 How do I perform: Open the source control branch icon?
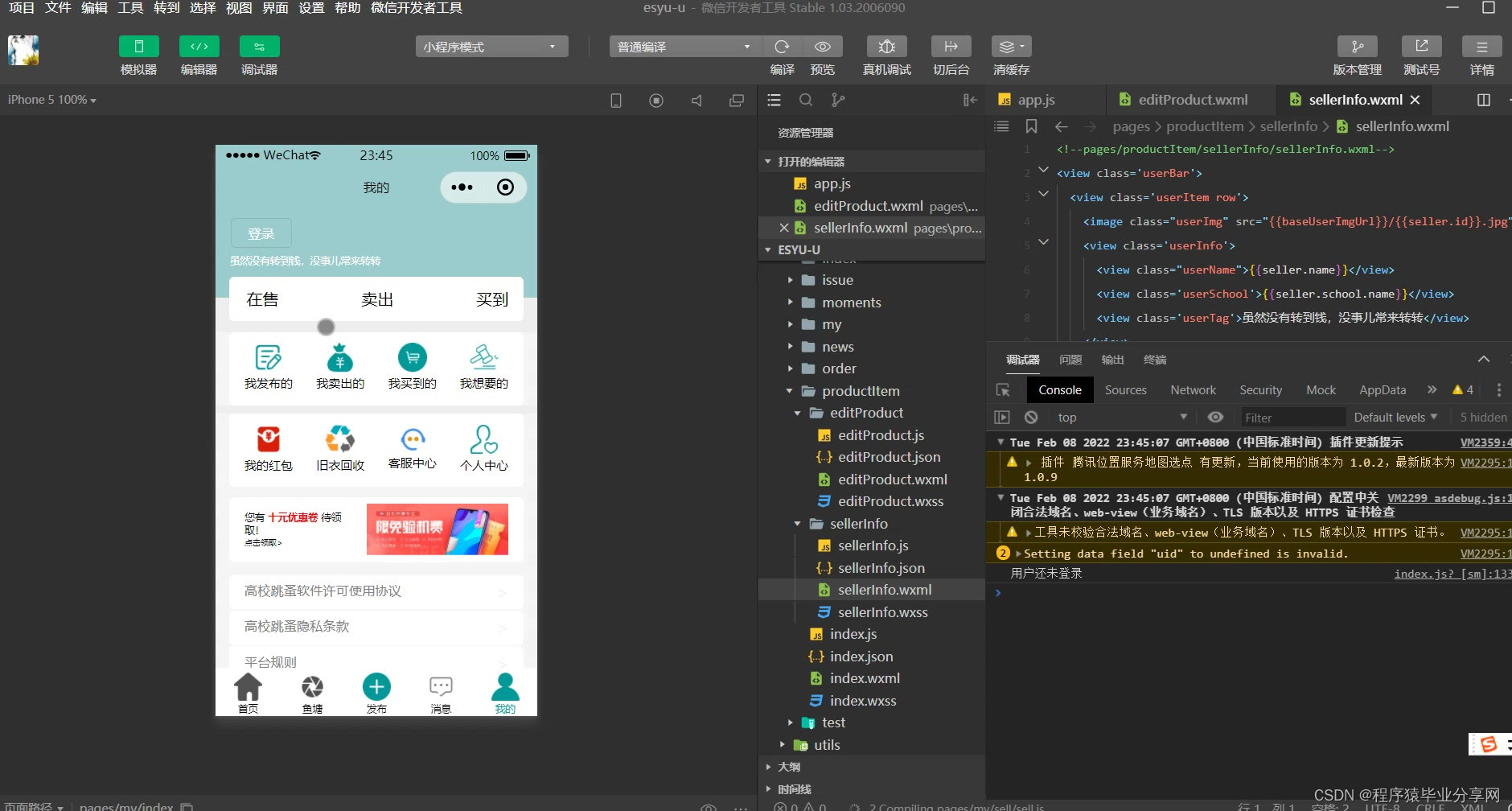[838, 100]
